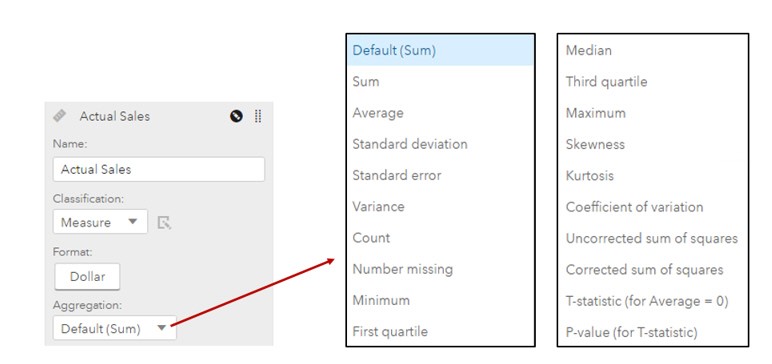The image size is (772, 364).
Task: Click the drag handle dots icon
Action: 258,116
